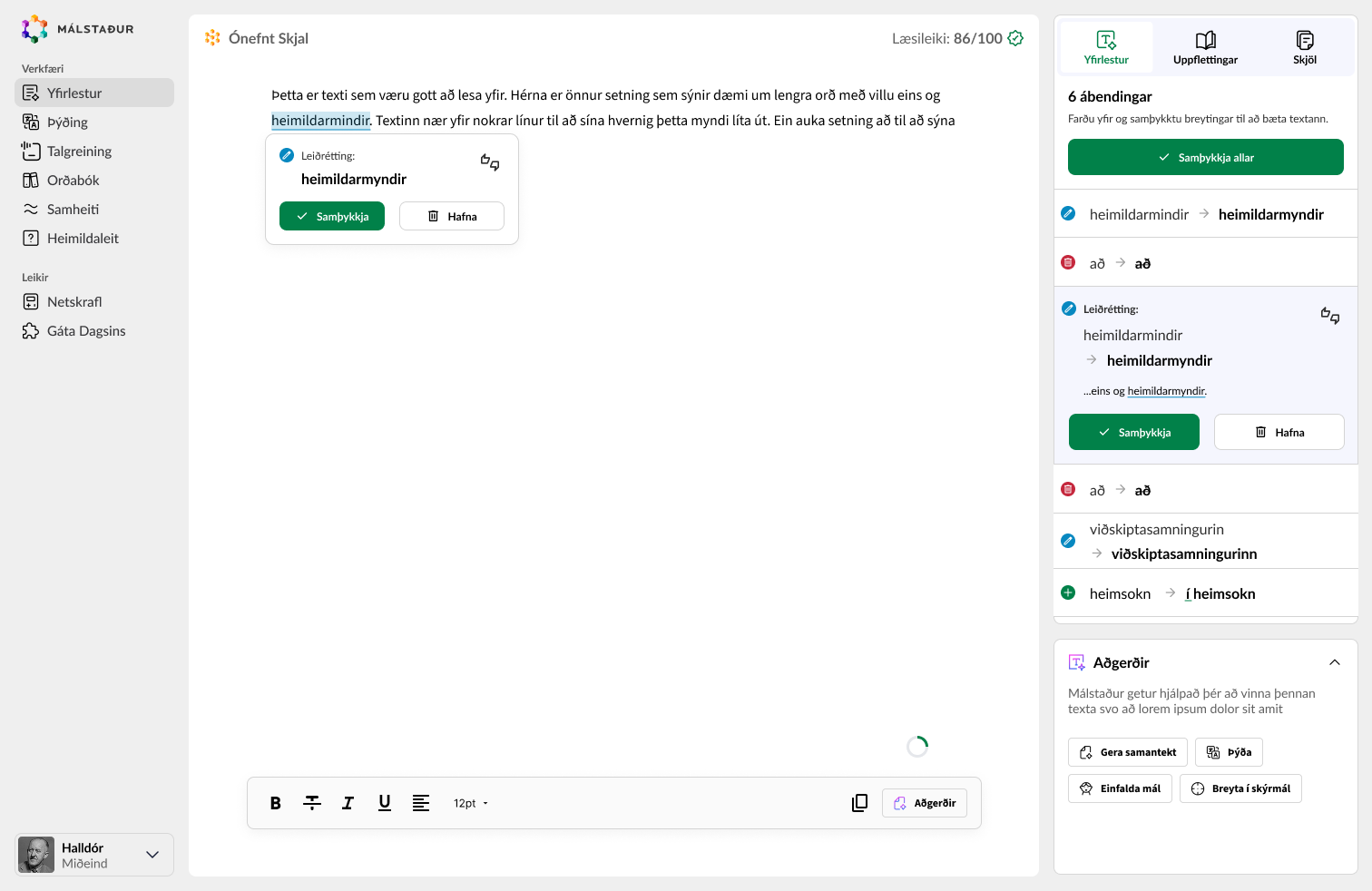Open the 12pt font size dropdown
Viewport: 1372px width, 891px height.
[471, 803]
